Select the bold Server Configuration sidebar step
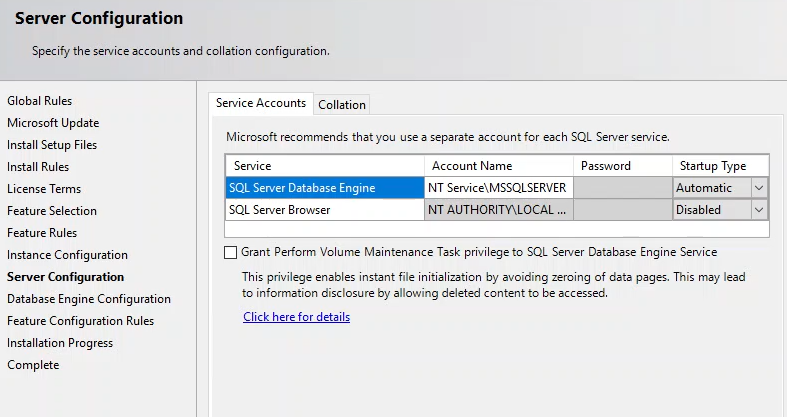This screenshot has width=787, height=417. [x=66, y=277]
